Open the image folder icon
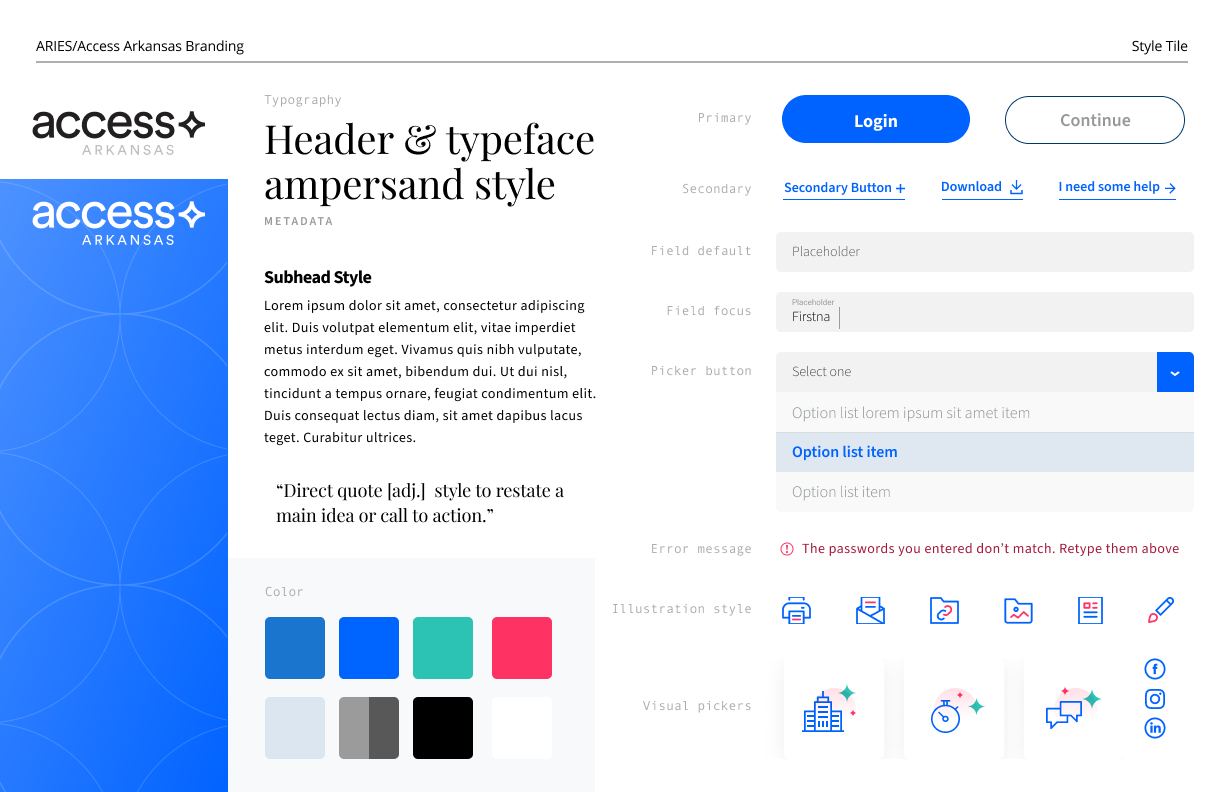The image size is (1224, 792). point(1018,610)
